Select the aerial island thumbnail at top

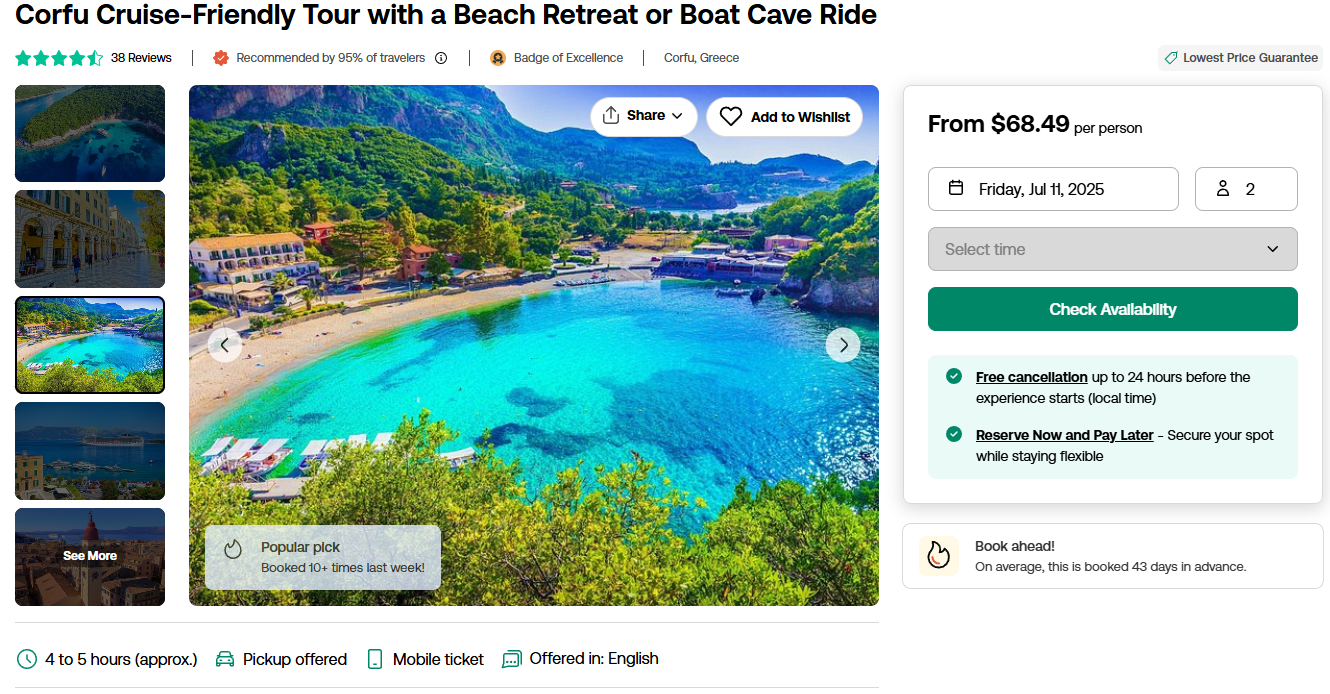coord(90,133)
